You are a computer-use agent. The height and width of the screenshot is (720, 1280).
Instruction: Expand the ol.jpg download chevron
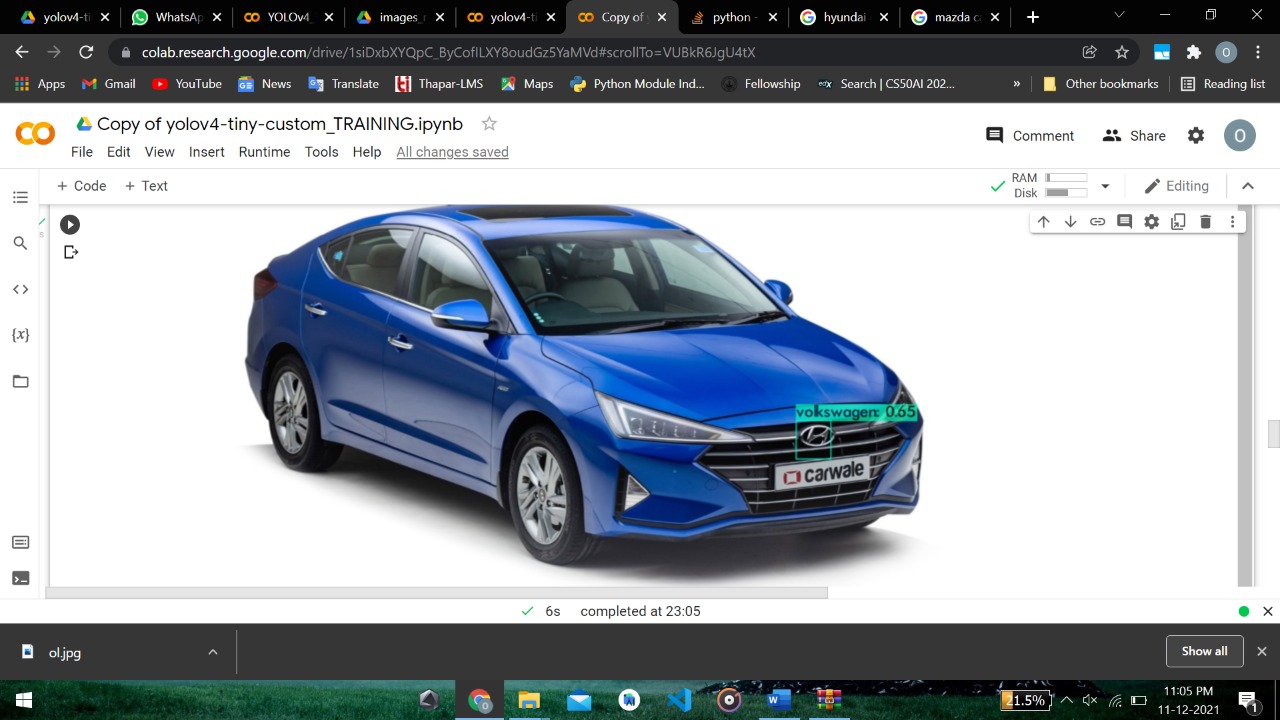[212, 651]
